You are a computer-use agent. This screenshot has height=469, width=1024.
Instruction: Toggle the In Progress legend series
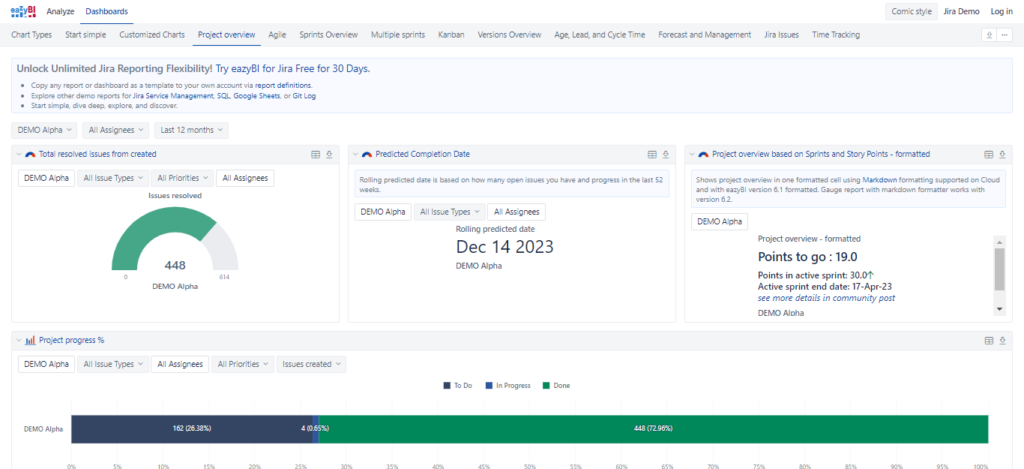tap(507, 385)
